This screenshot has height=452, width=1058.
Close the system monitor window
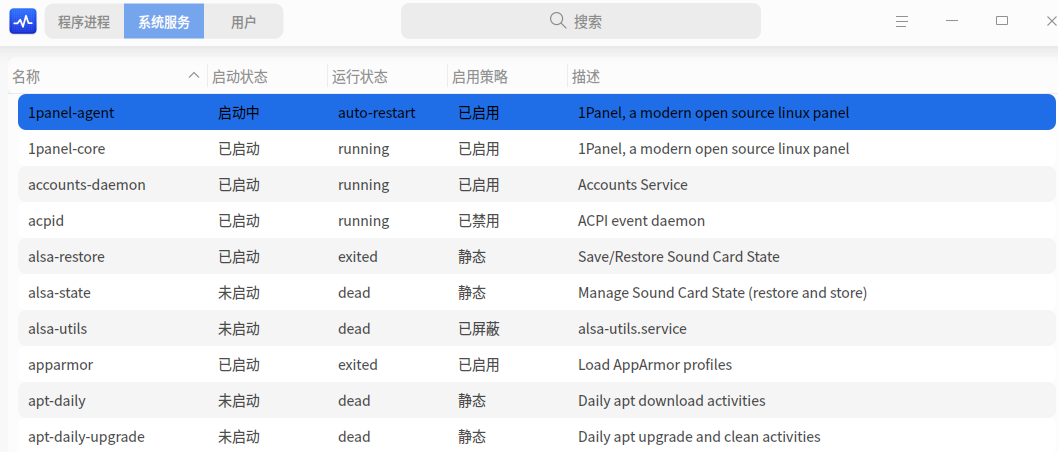point(1051,22)
